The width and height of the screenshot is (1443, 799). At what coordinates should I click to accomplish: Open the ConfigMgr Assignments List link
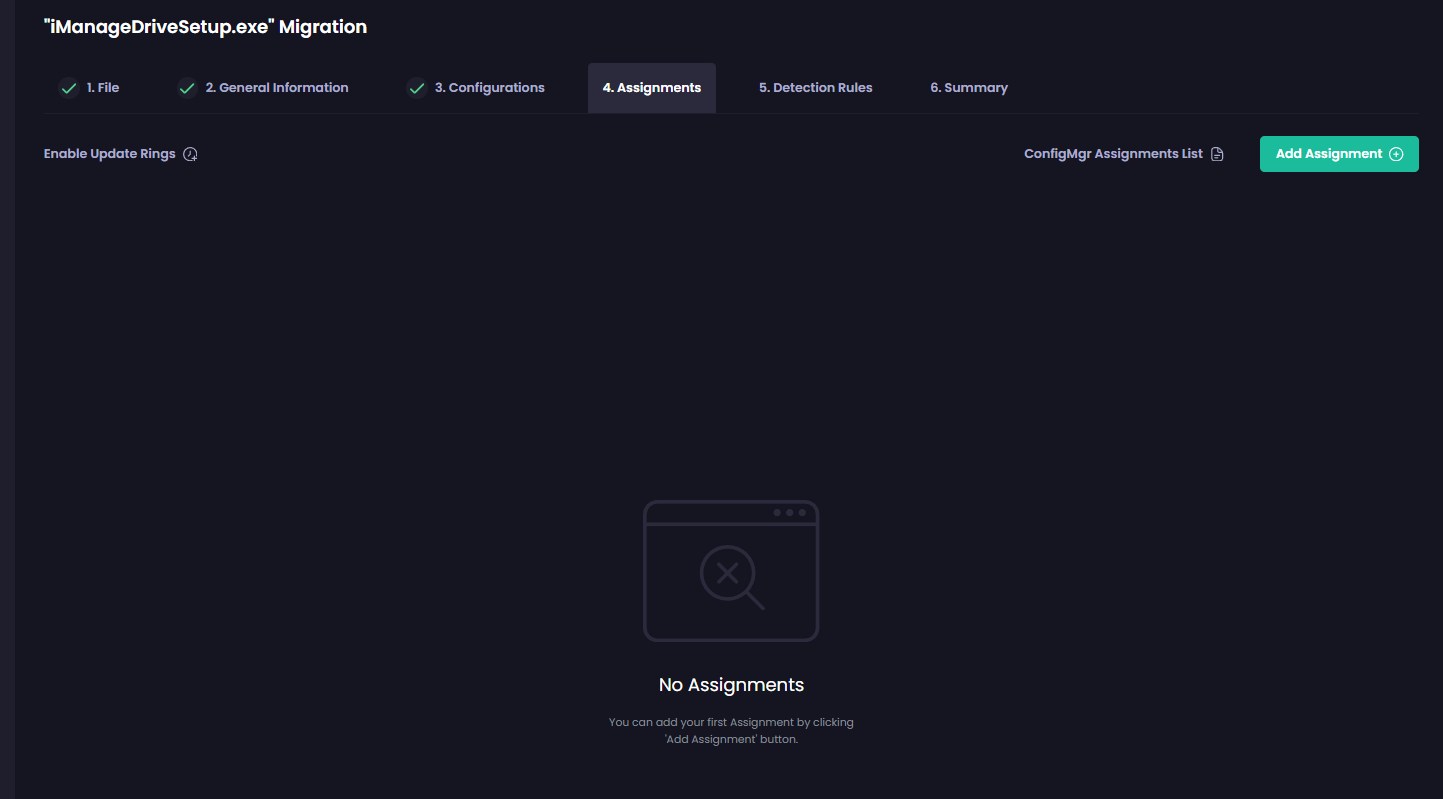point(1113,154)
